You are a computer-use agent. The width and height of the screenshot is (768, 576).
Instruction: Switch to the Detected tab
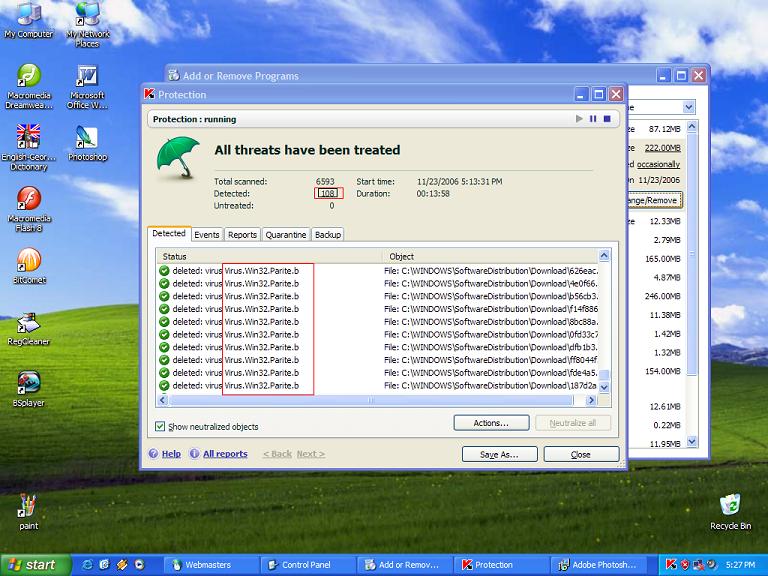click(x=168, y=234)
